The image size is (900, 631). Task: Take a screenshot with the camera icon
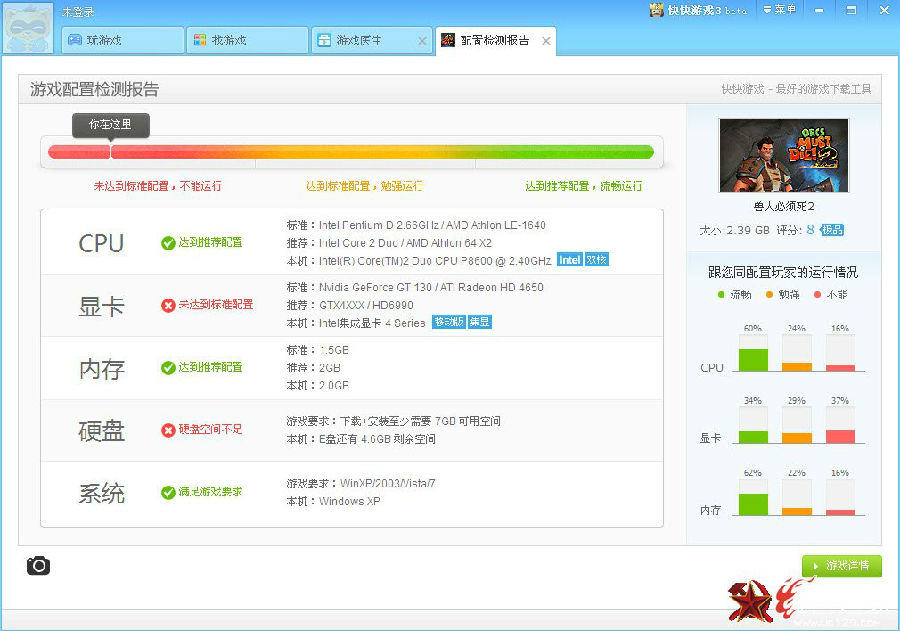tap(38, 566)
